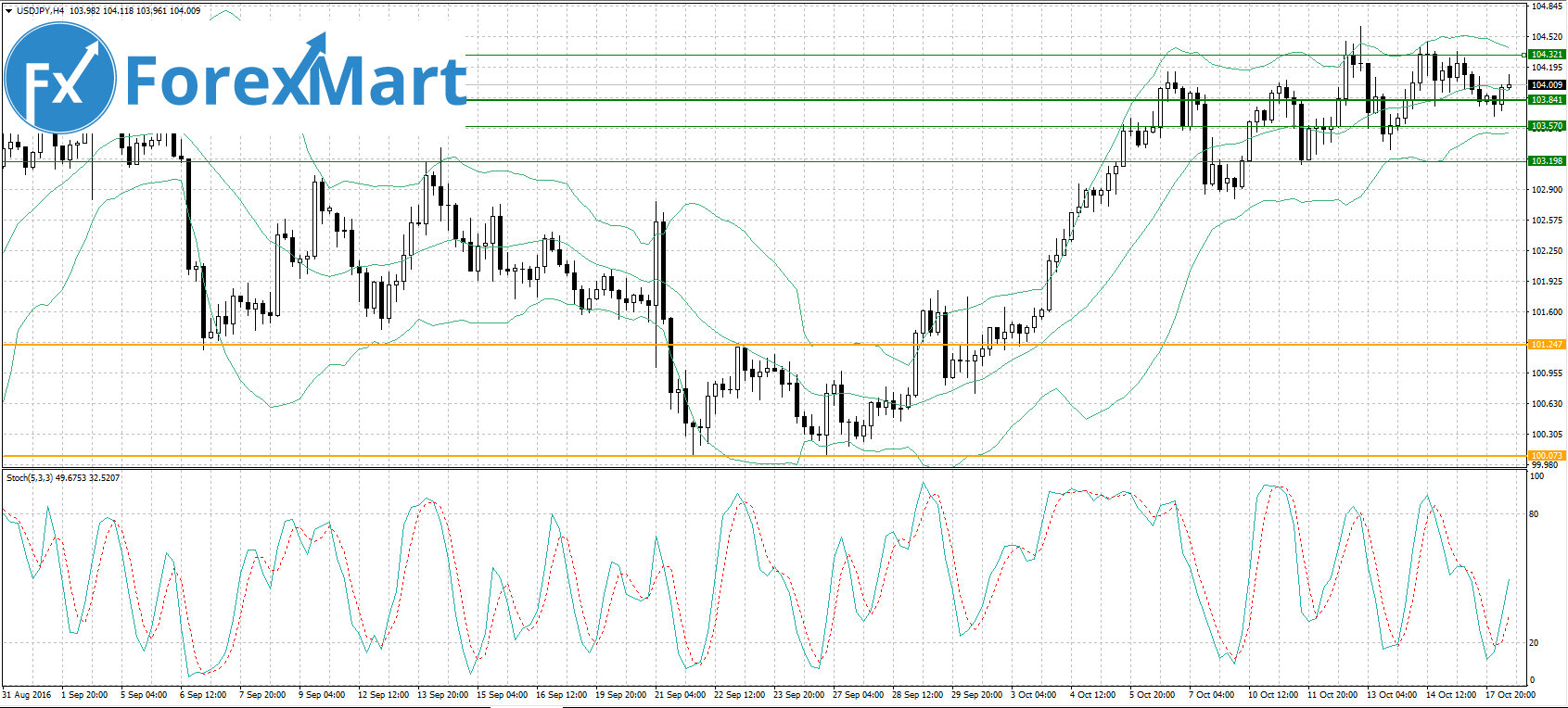Viewport: 1568px width, 708px height.
Task: Click the 17 Oct 20:00 time label
Action: click(x=1511, y=694)
